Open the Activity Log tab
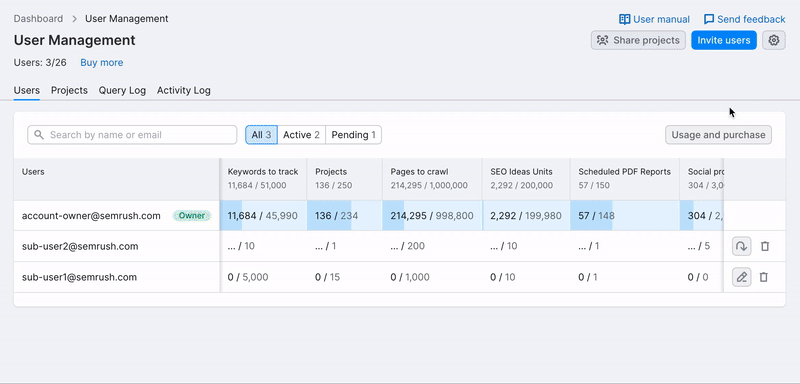This screenshot has width=800, height=384. [x=184, y=91]
